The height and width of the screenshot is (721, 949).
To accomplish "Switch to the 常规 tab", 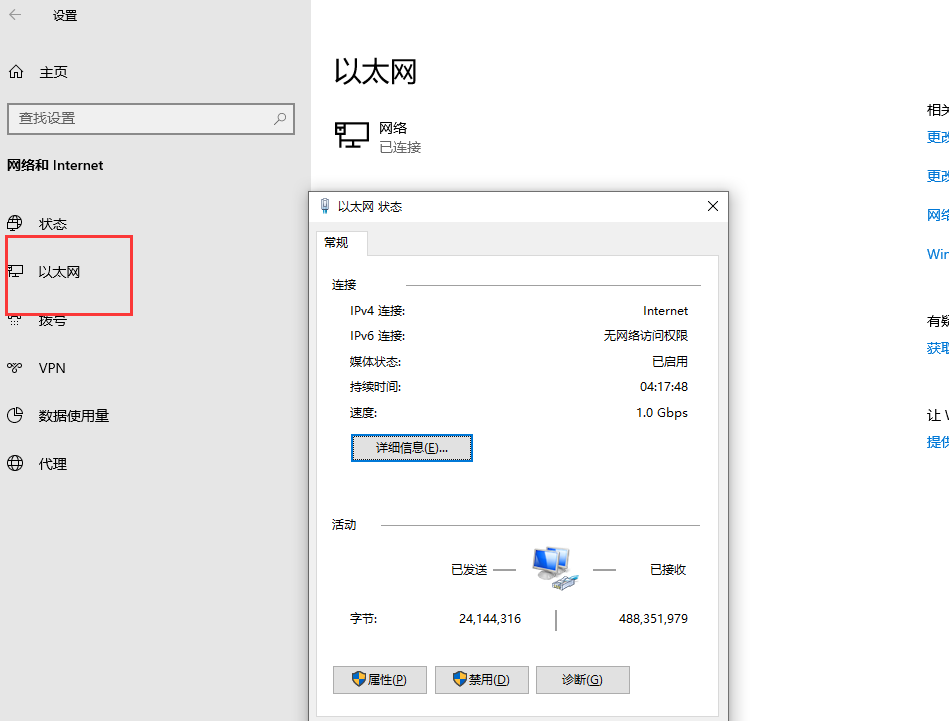I will tap(337, 243).
